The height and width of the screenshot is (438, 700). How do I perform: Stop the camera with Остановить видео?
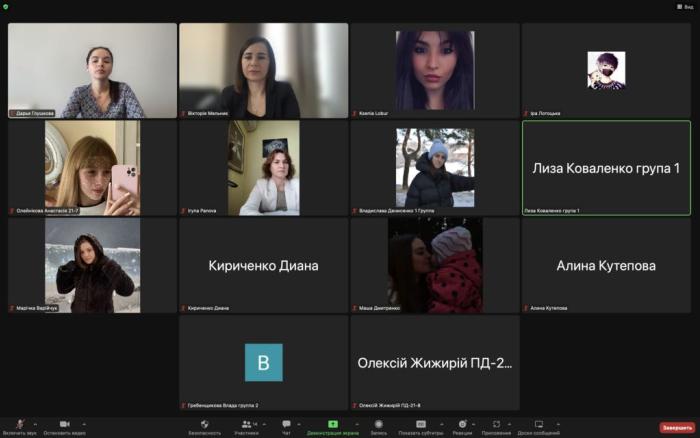64,426
